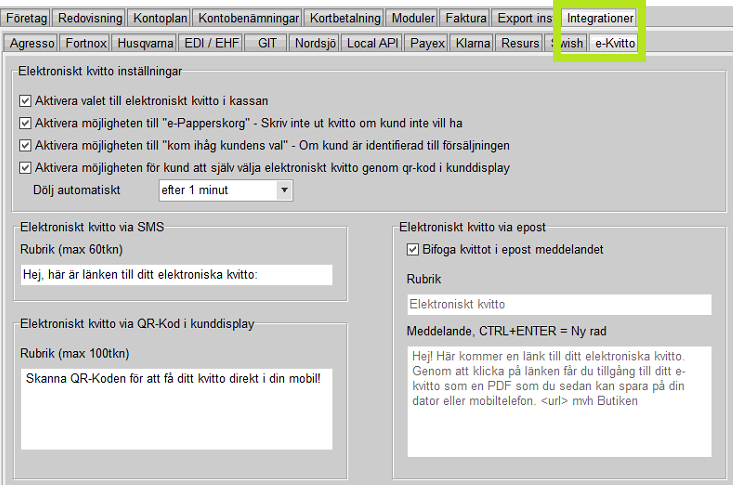The height and width of the screenshot is (485, 733).
Task: Open the Fortnox integration tab
Action: tap(86, 44)
